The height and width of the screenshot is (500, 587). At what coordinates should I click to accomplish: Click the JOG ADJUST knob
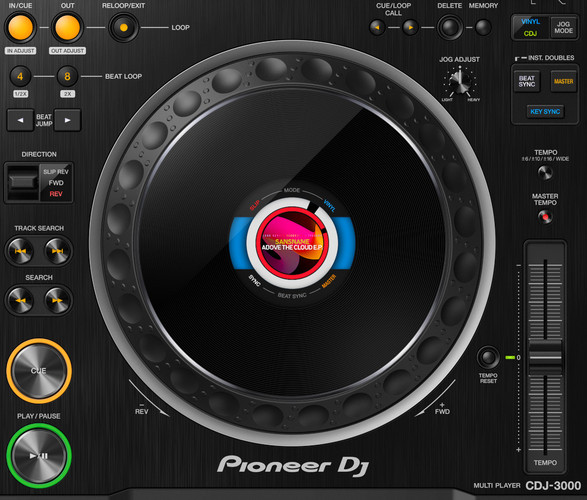coord(460,81)
